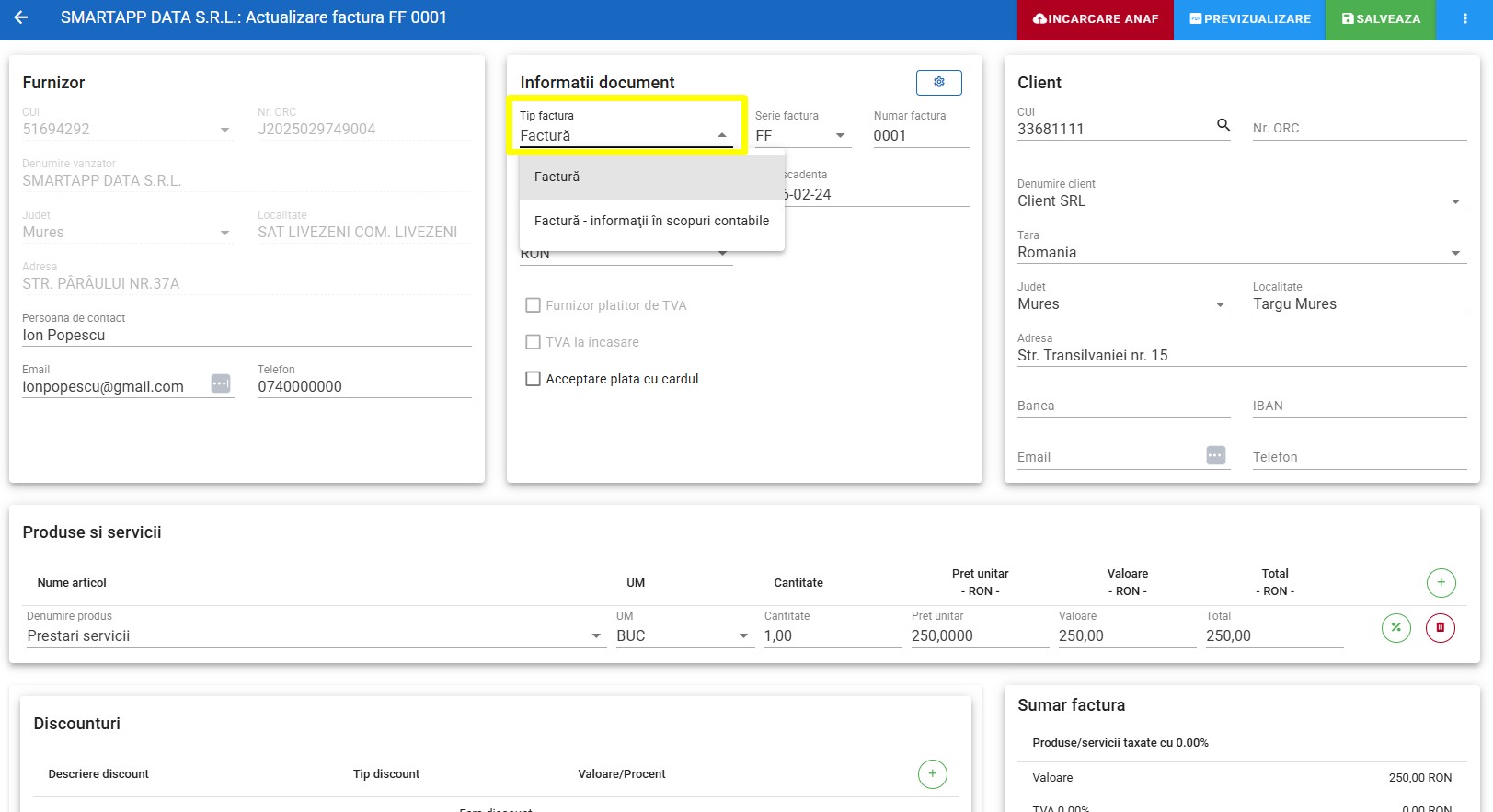Click supplier email options icon
The height and width of the screenshot is (812, 1493).
[221, 383]
